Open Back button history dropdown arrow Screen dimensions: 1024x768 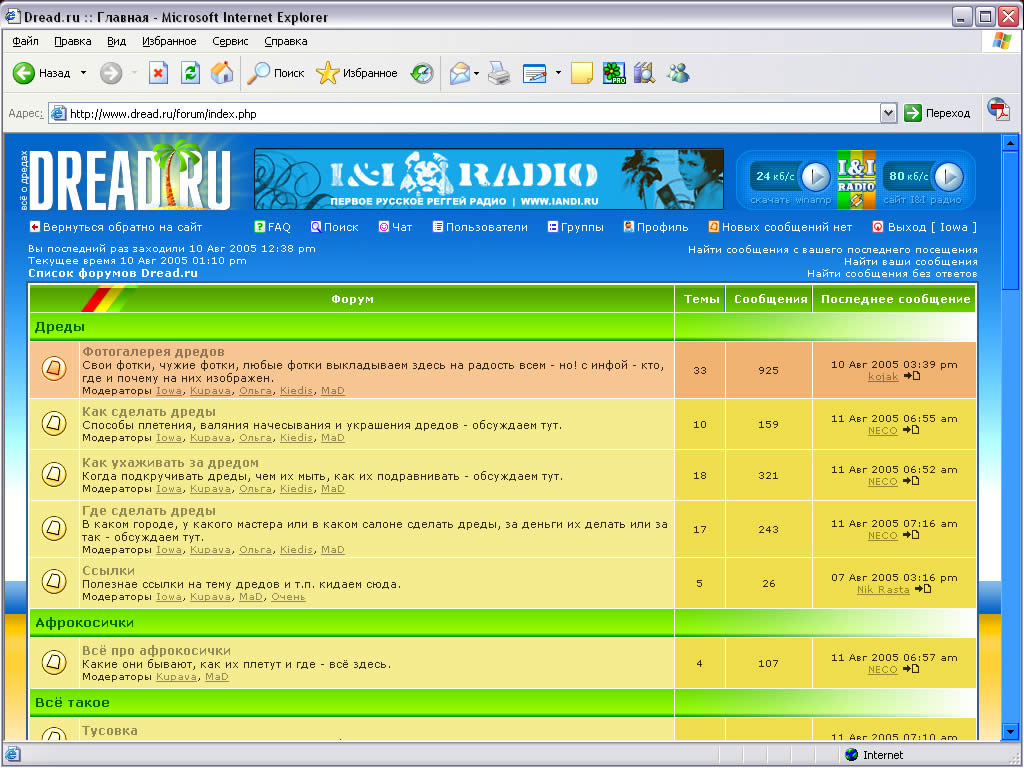coord(83,73)
